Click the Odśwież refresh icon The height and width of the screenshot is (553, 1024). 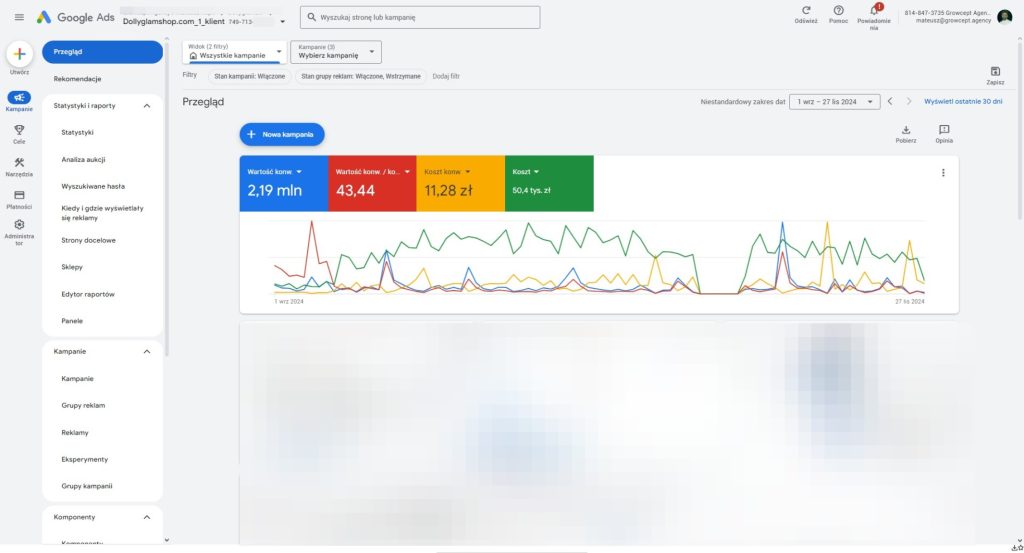(x=805, y=10)
